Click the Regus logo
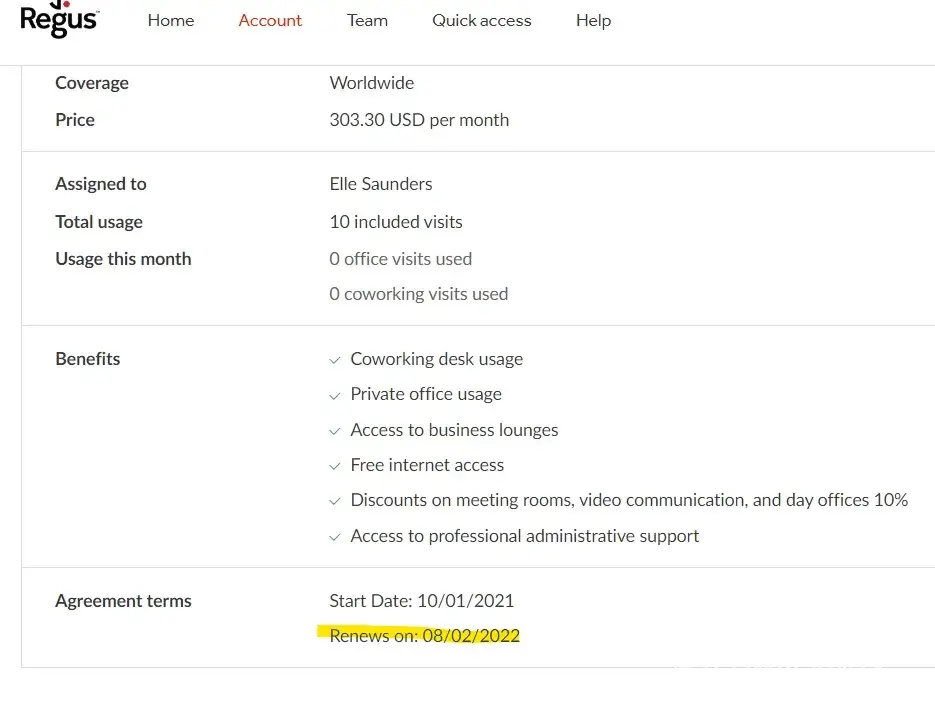Viewport: 935px width, 722px height. pos(59,19)
